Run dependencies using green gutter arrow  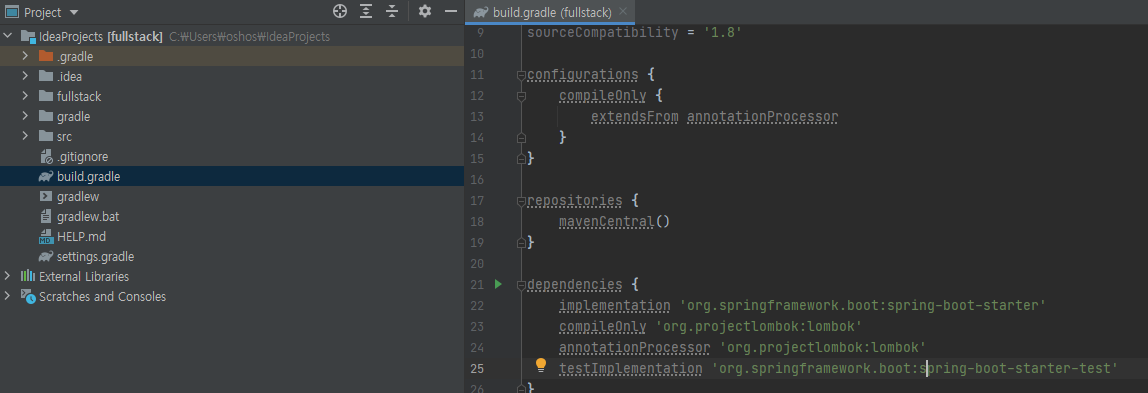tap(498, 284)
